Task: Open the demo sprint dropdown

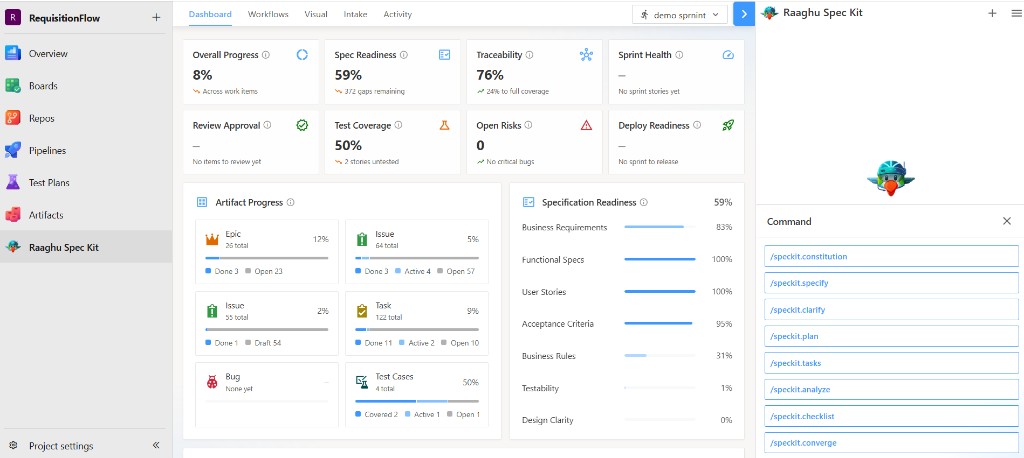Action: 680,14
